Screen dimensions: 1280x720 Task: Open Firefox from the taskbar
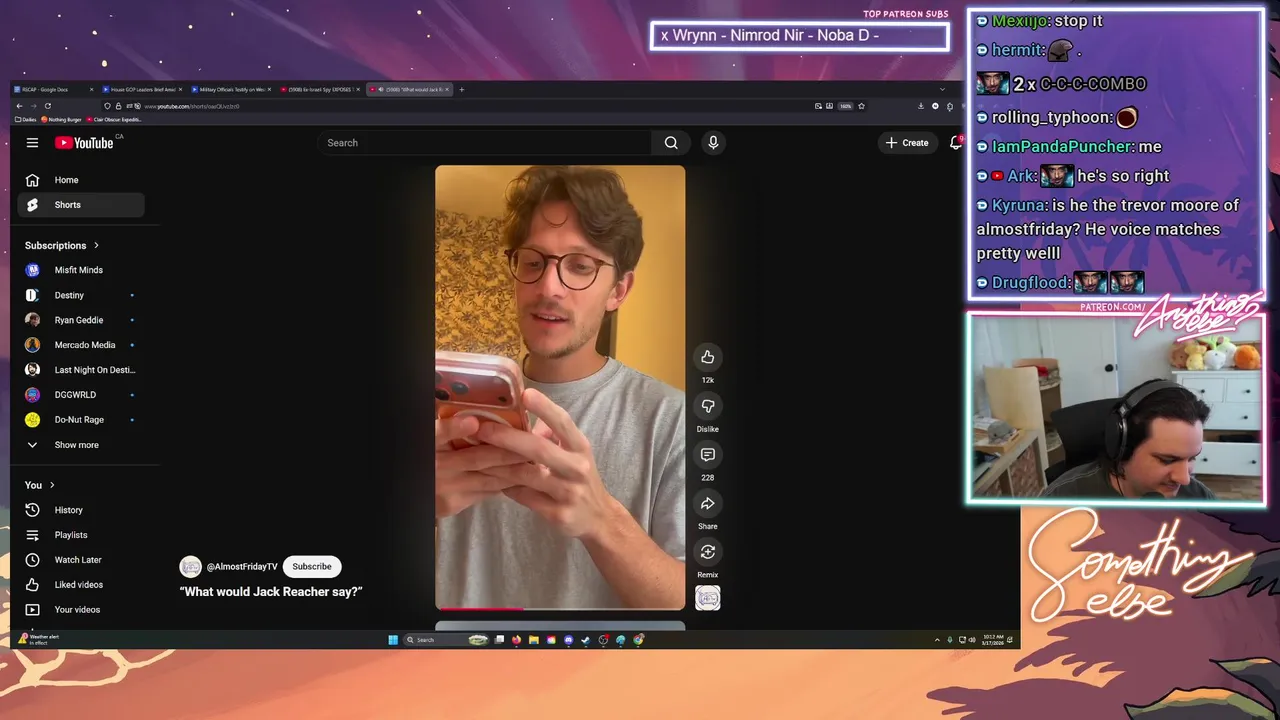pyautogui.click(x=516, y=640)
